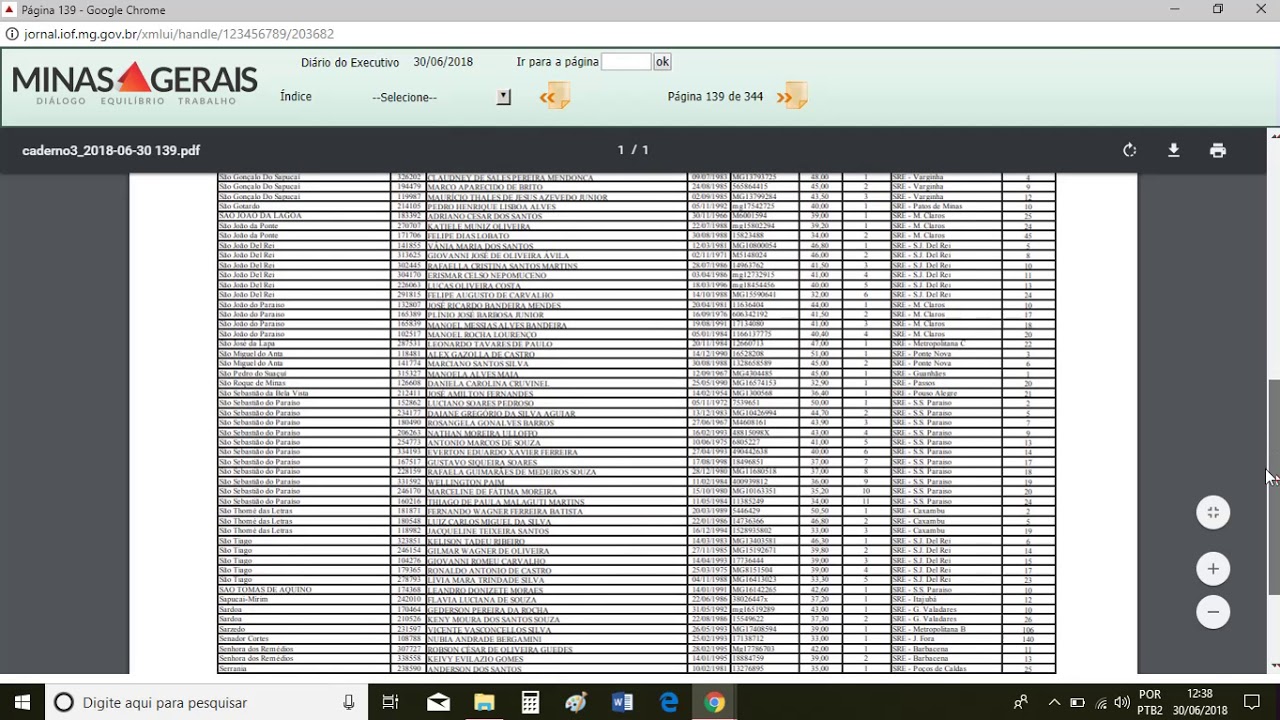
Task: Click name 'VICENTE VASCONCELLOS SILVA'
Action: coord(489,630)
